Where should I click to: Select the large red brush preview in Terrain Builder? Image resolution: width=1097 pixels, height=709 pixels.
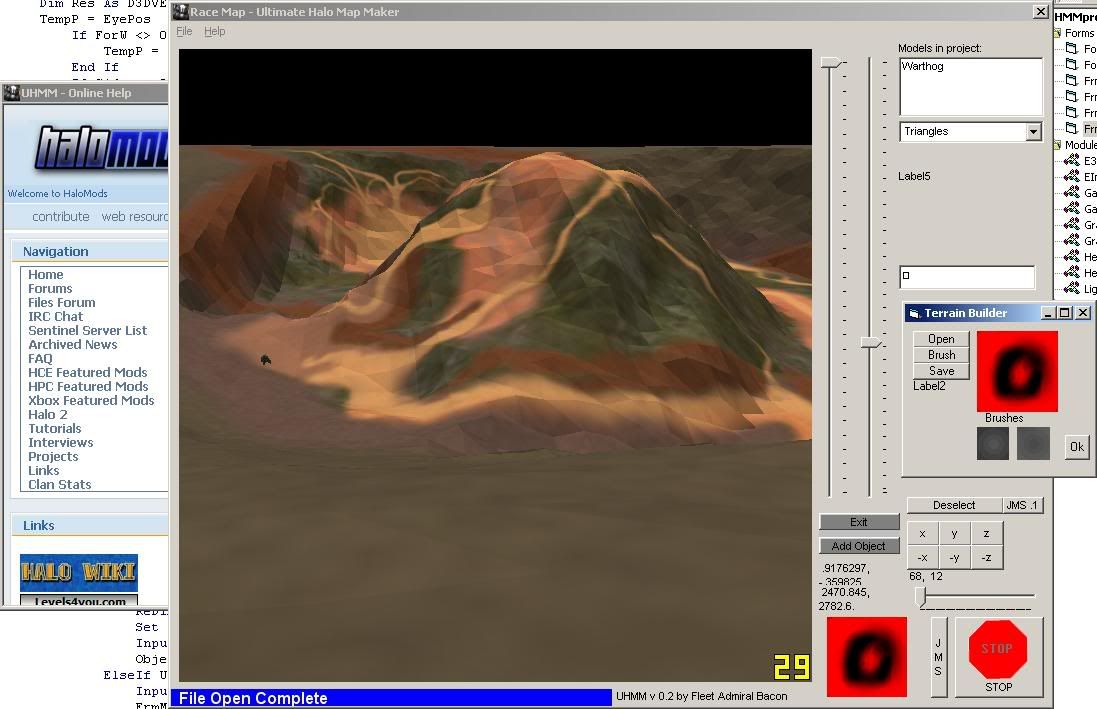click(1017, 371)
